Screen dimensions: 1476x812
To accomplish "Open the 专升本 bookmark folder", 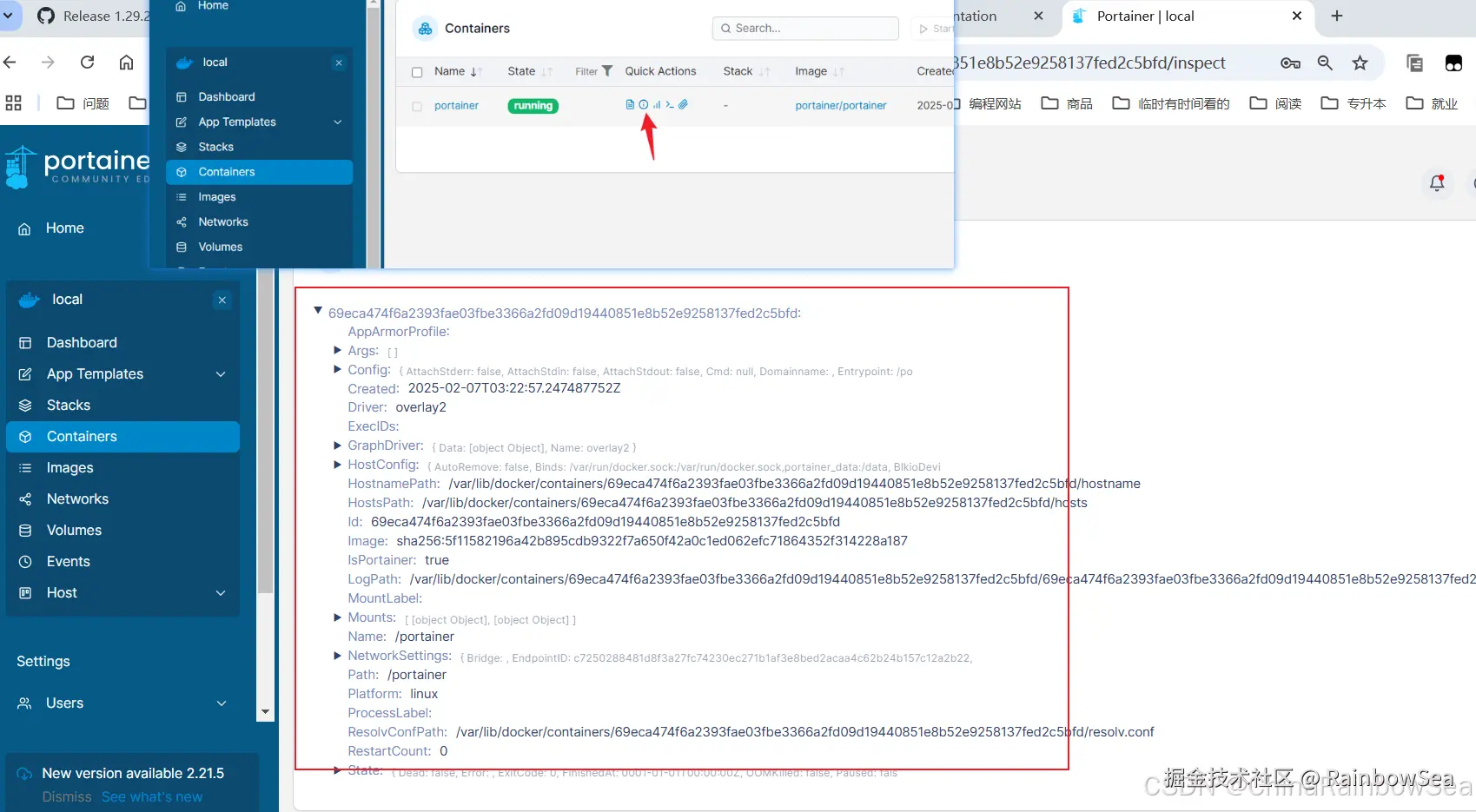I will (x=1354, y=103).
